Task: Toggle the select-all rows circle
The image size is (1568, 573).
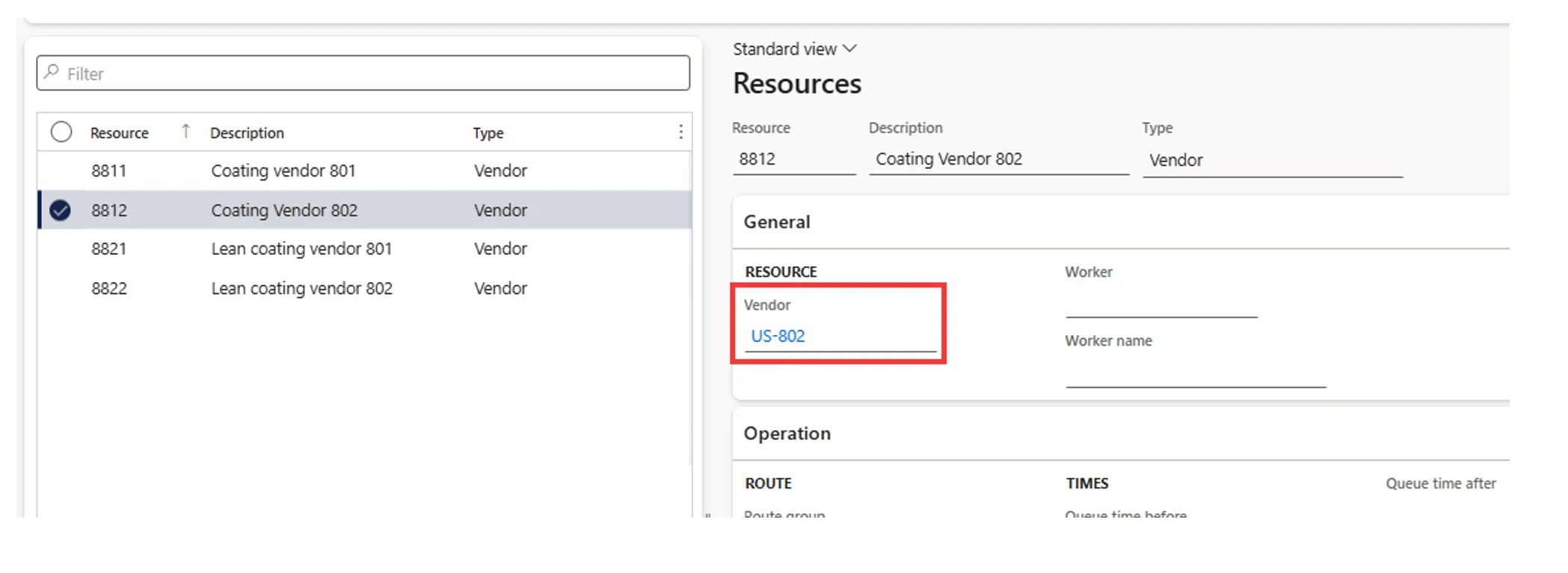Action: [61, 132]
